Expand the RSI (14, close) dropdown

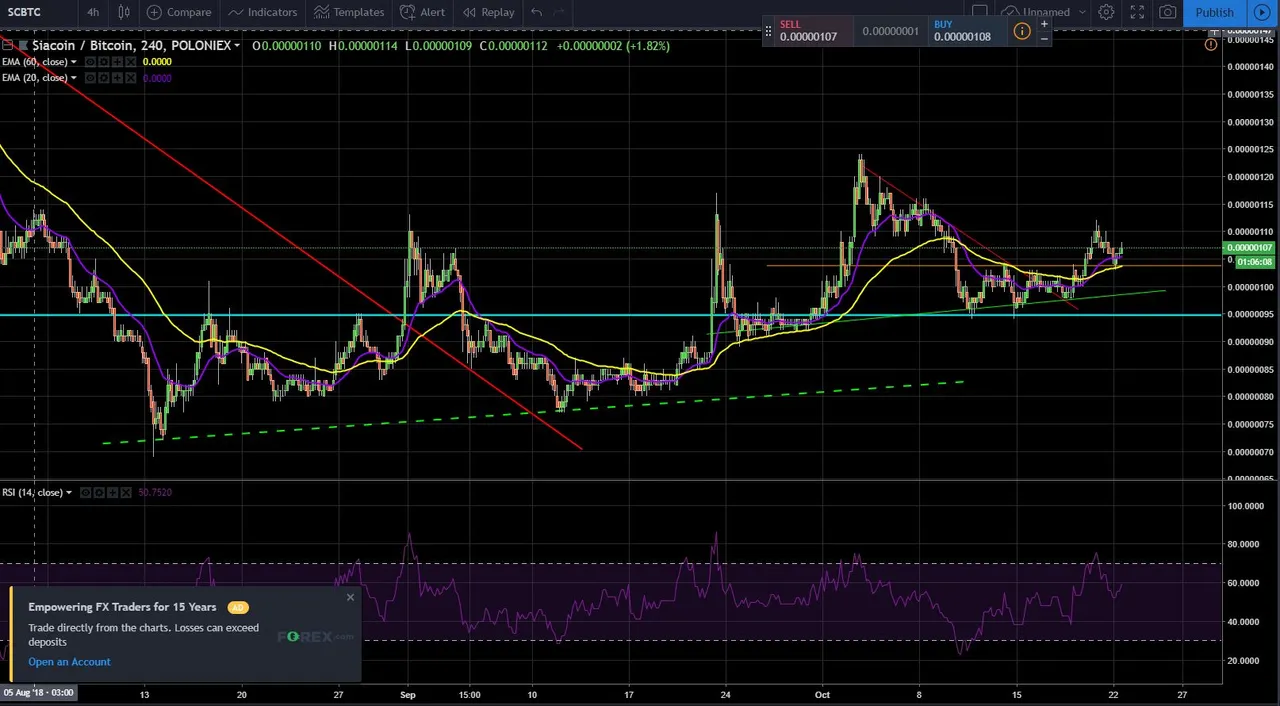(69, 493)
